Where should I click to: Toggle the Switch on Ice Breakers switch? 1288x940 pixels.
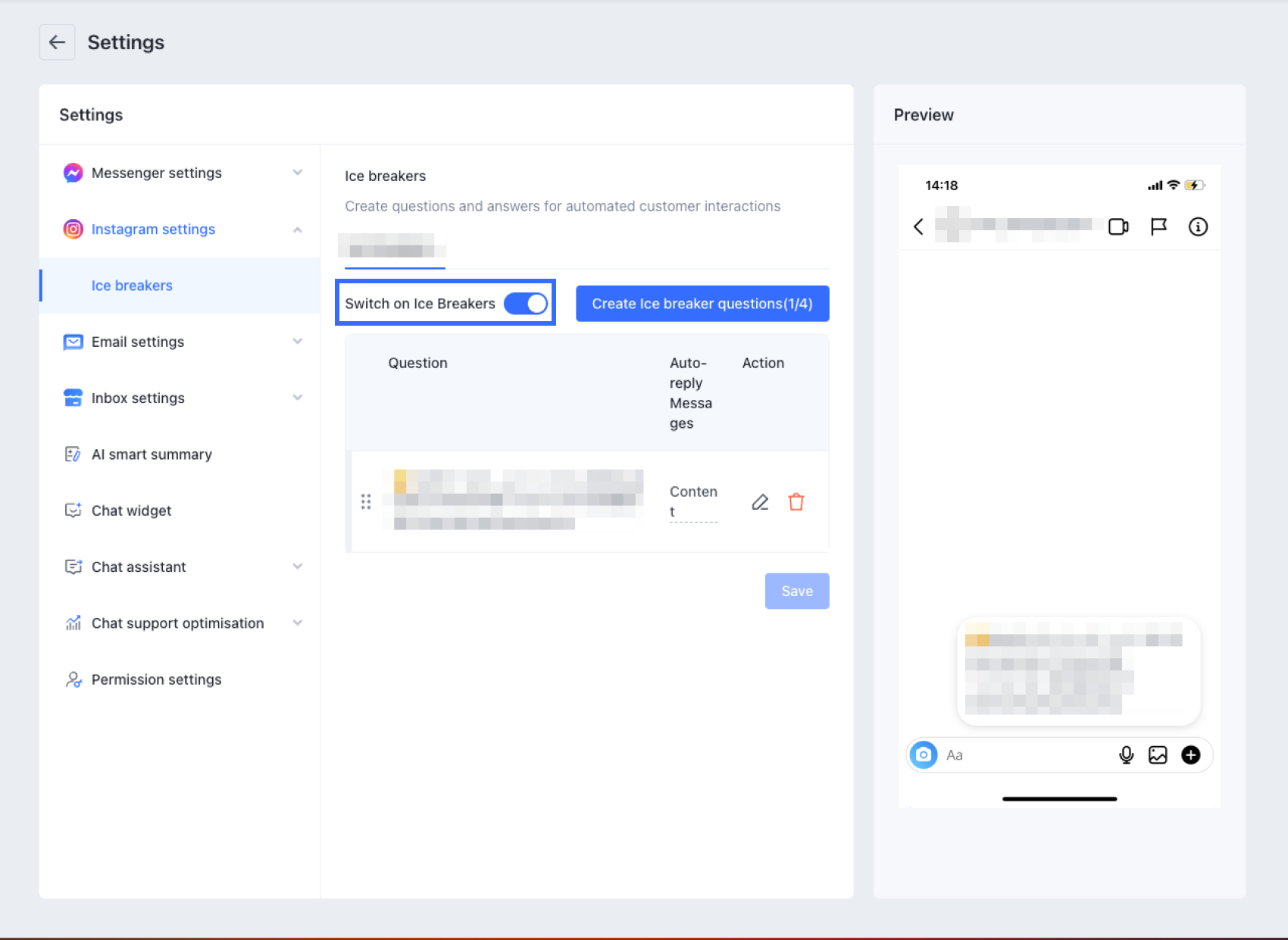526,304
